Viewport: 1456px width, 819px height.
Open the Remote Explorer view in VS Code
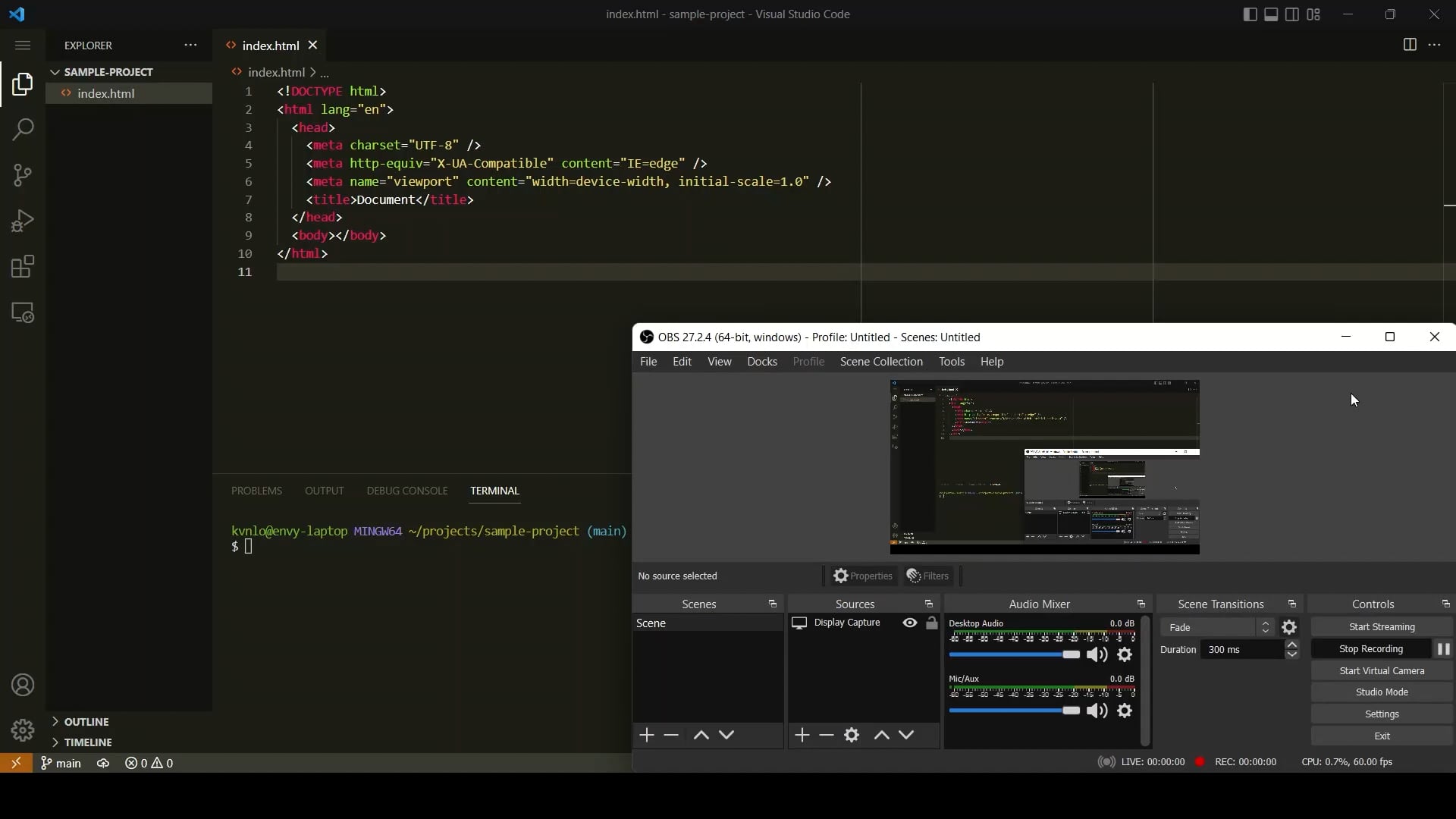coord(23,312)
